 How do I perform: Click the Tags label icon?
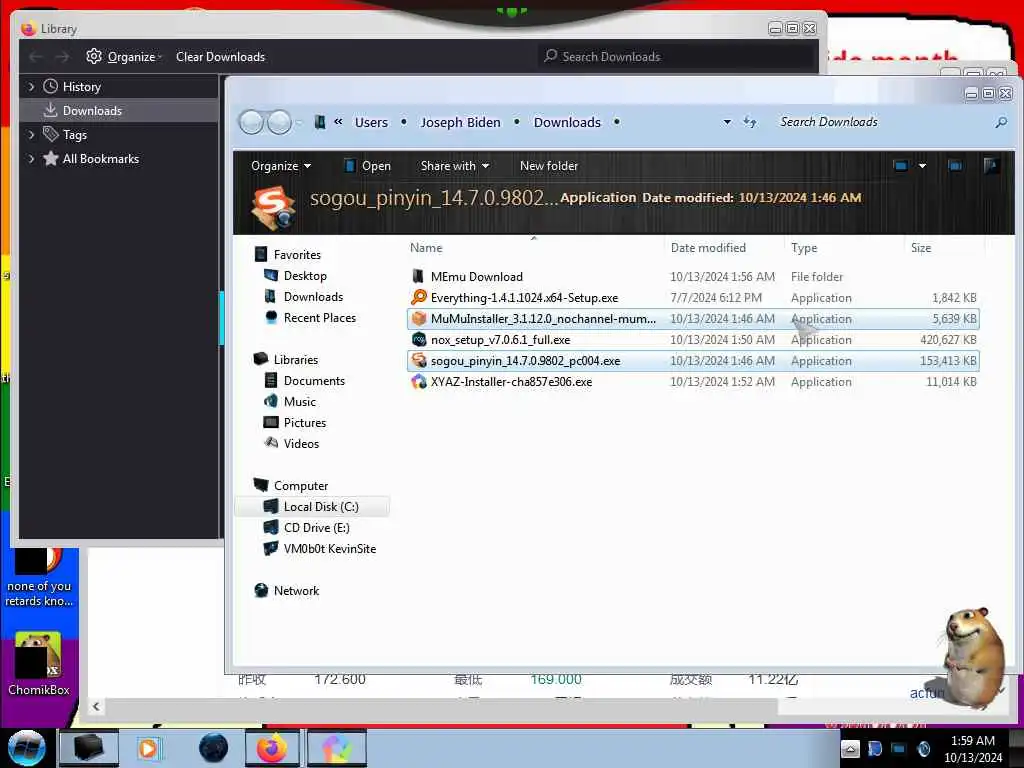point(50,134)
